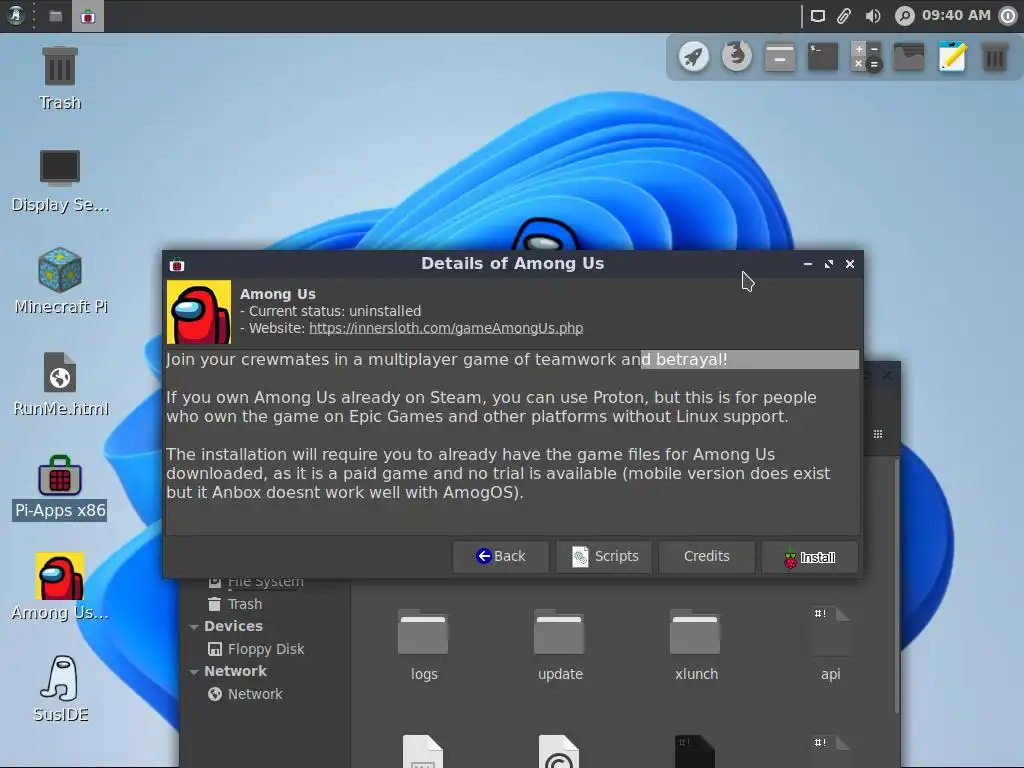Open the power button in top panel
1024x768 pixels.
pyautogui.click(x=1009, y=16)
